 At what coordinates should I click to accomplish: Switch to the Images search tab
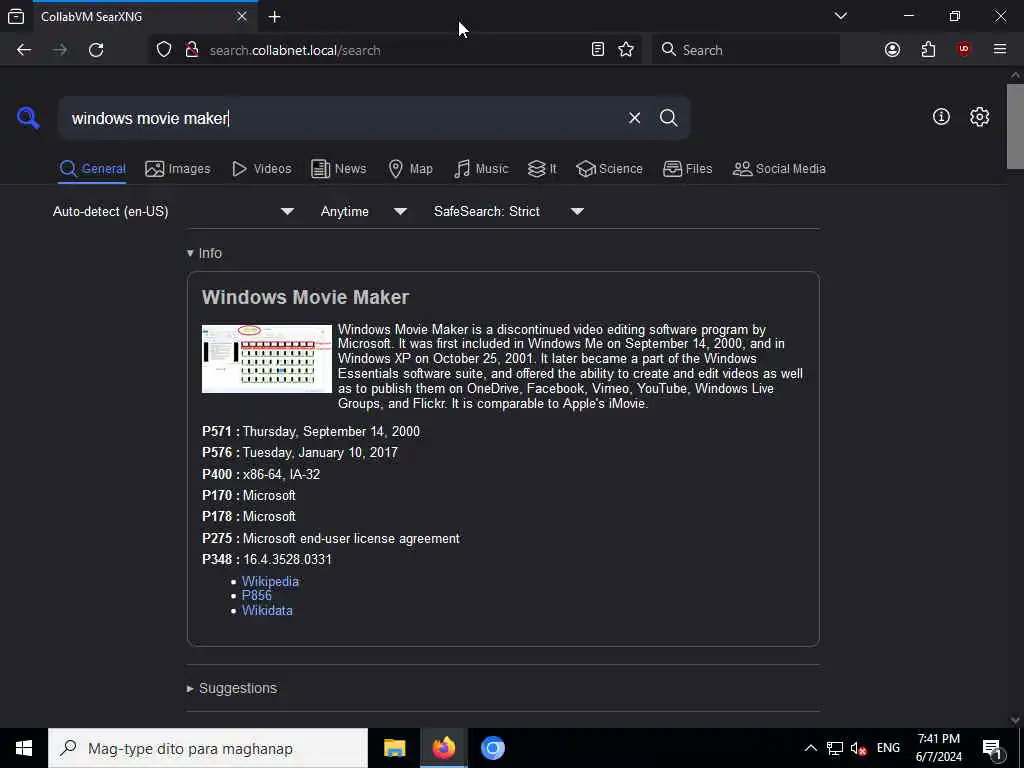(178, 168)
